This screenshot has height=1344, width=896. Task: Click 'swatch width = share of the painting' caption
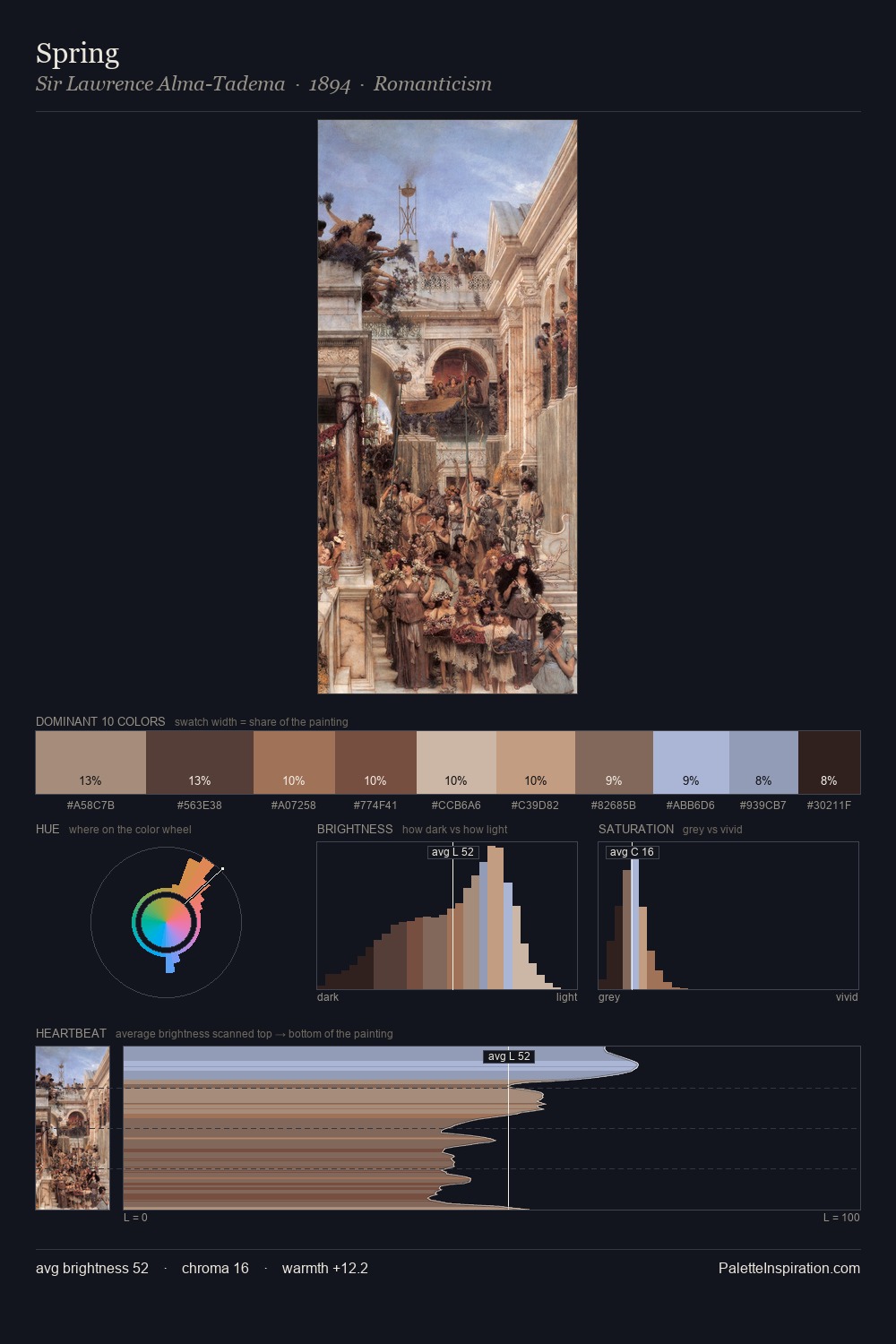tap(262, 722)
